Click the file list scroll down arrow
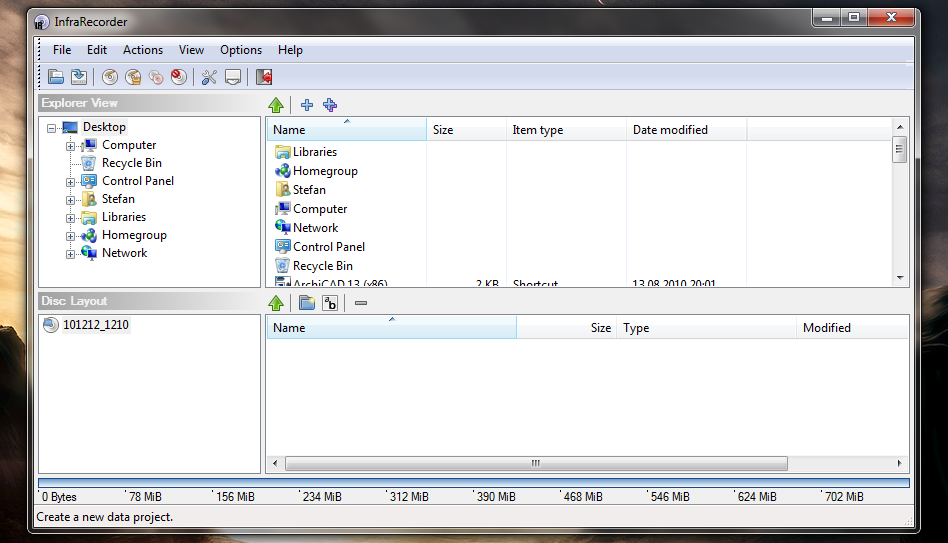Viewport: 948px width, 543px height. click(x=900, y=278)
